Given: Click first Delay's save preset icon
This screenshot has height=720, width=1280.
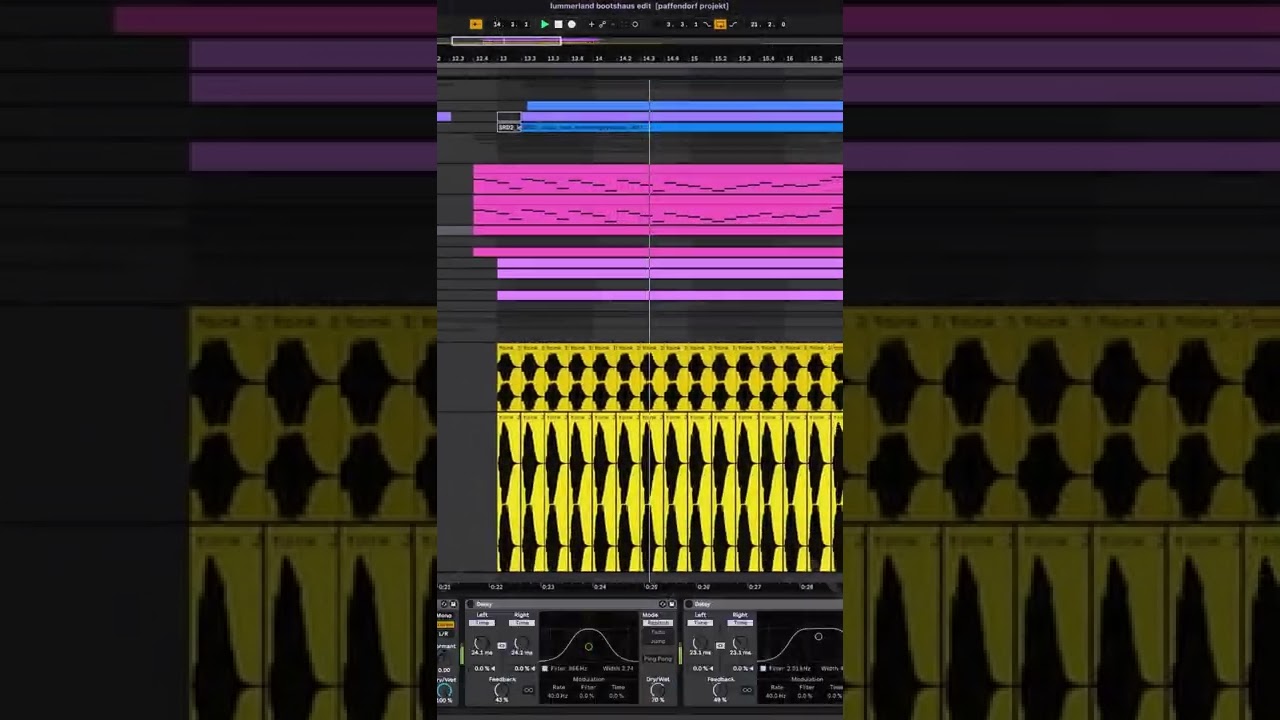Looking at the screenshot, I should coord(672,604).
